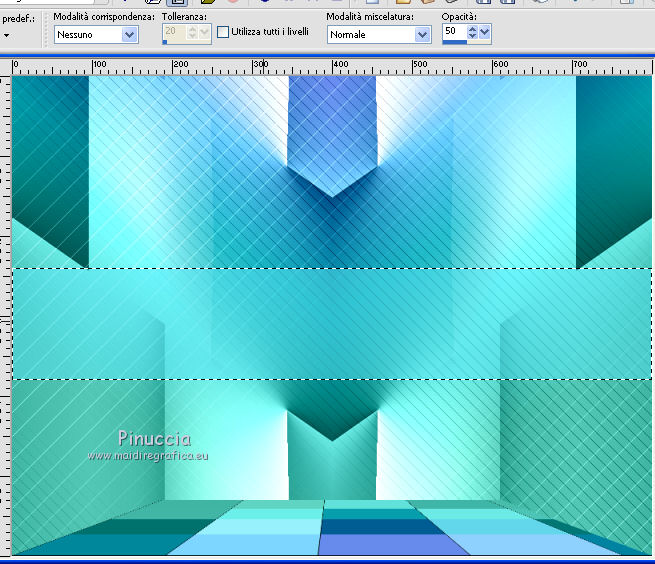
Task: Click the Tolleranza spinner arrows
Action: point(193,32)
